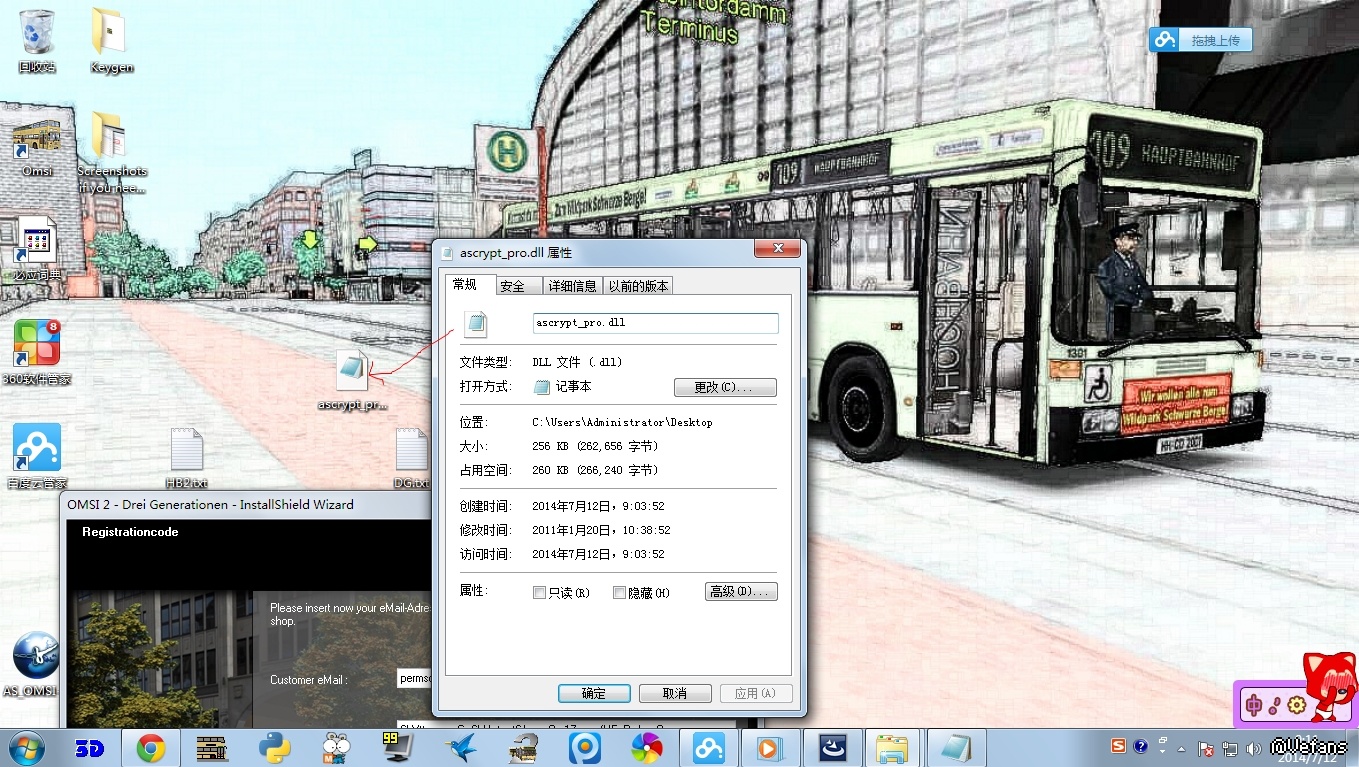This screenshot has width=1359, height=767.
Task: Open the HB2.txt text file
Action: click(x=187, y=451)
